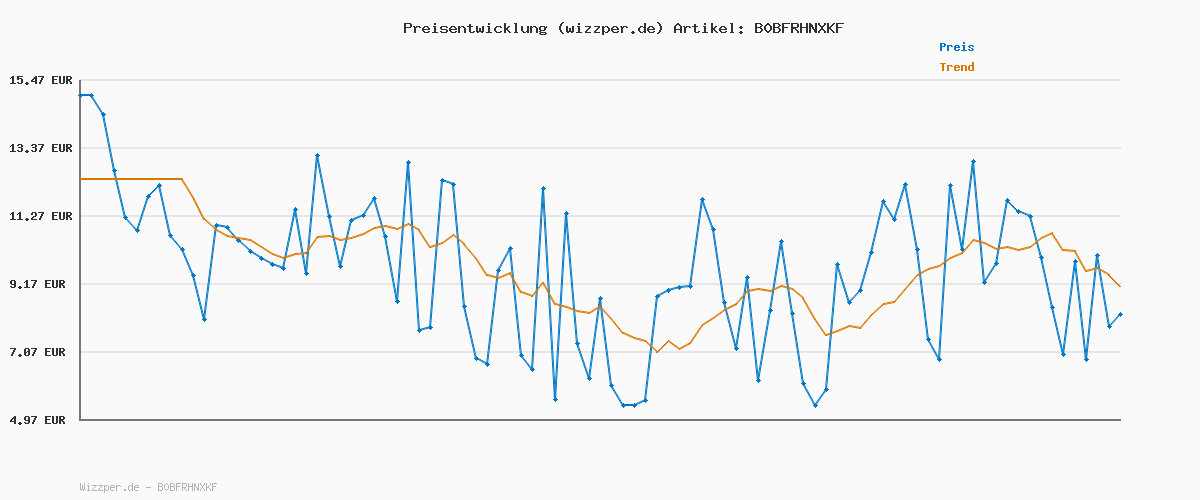
Task: Click the vertical y-axis line
Action: (80, 250)
